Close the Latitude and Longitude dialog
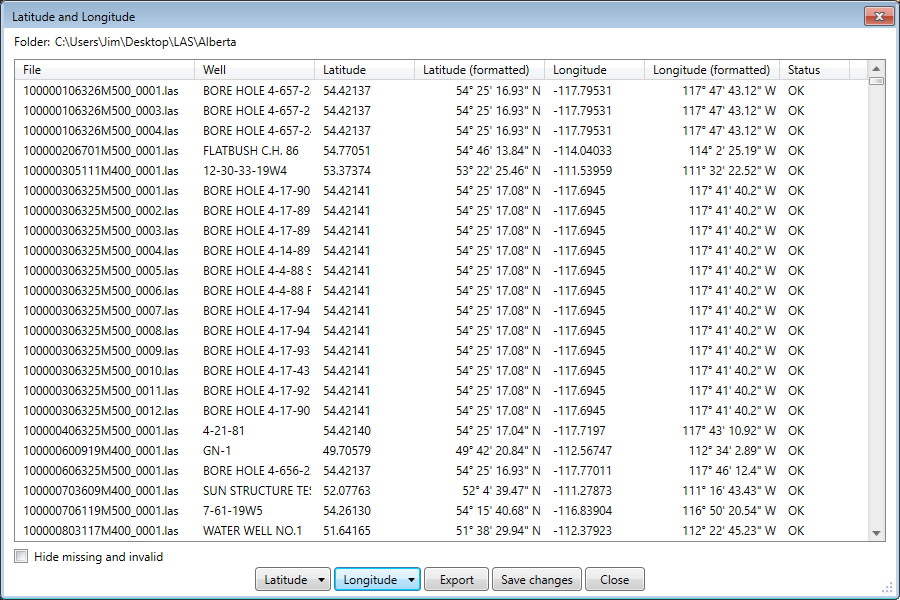The width and height of the screenshot is (900, 600). click(879, 16)
